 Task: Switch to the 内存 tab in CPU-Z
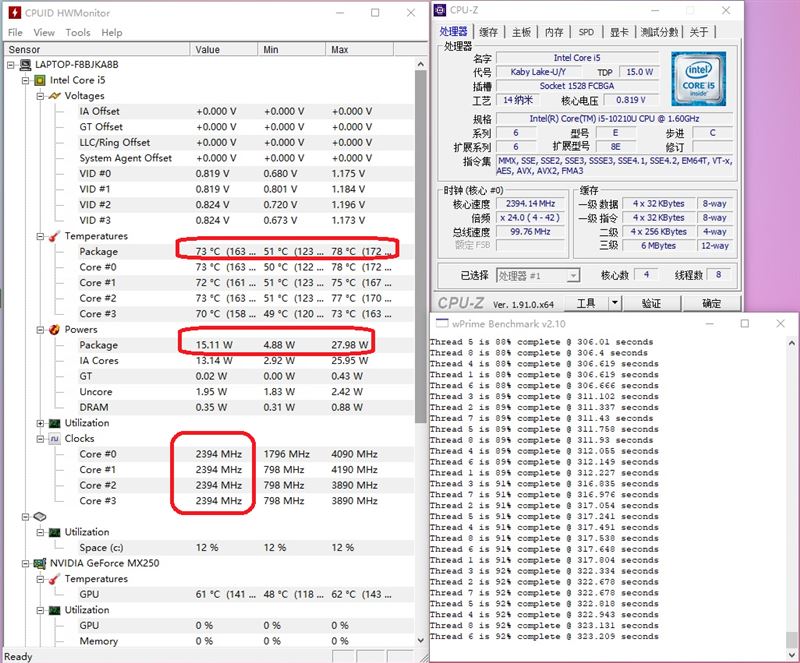tap(554, 32)
